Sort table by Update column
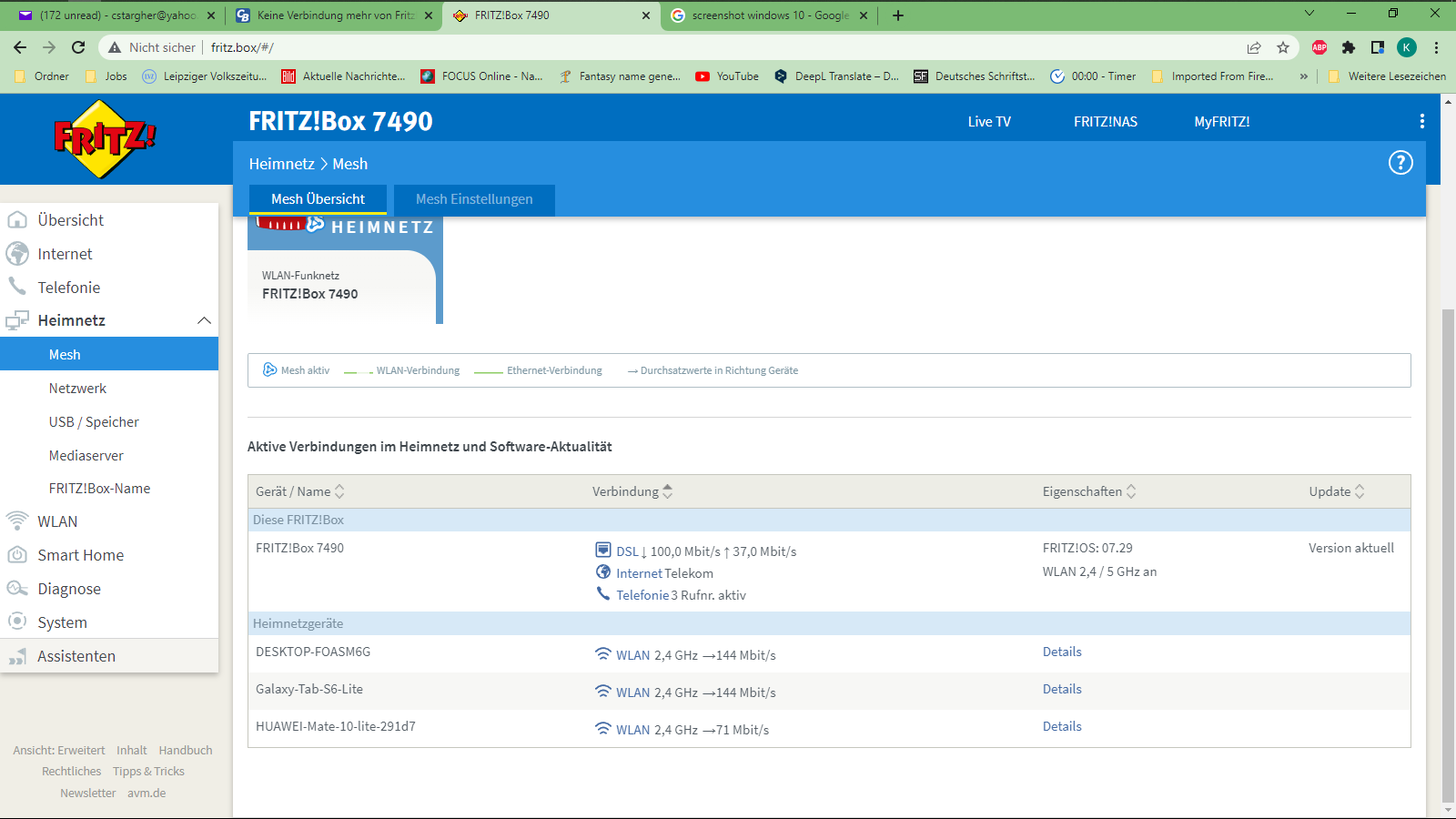Screen dimensions: 1456x819 tap(1337, 491)
